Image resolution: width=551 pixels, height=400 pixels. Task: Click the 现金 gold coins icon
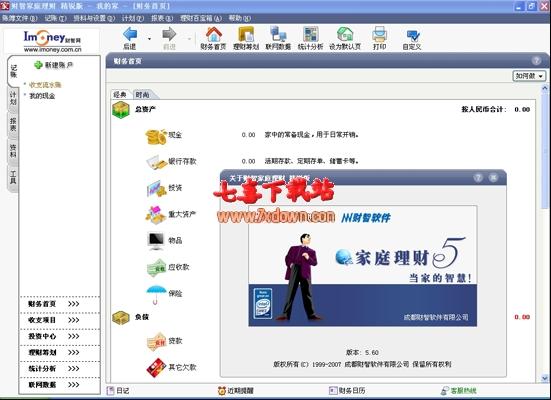156,136
